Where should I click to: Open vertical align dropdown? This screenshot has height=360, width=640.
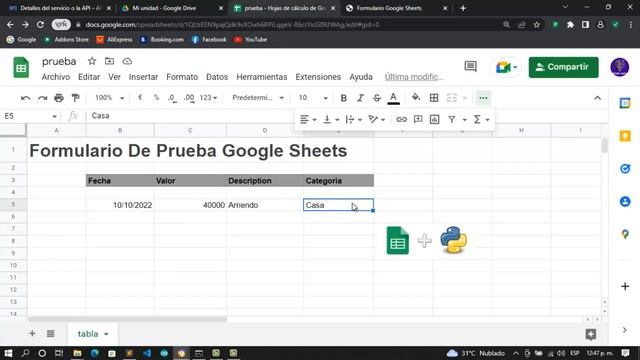click(331, 119)
